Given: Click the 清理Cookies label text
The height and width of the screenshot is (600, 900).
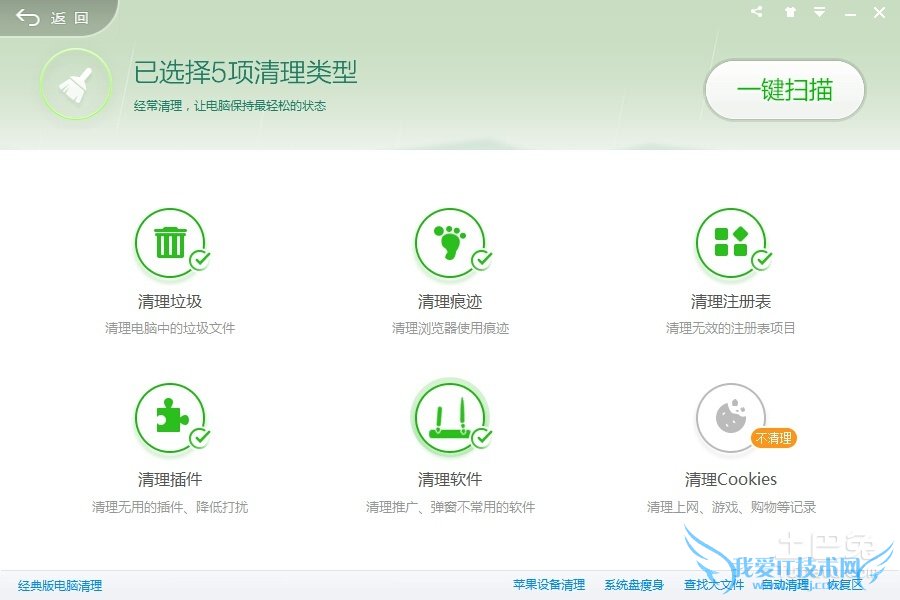Looking at the screenshot, I should 730,479.
